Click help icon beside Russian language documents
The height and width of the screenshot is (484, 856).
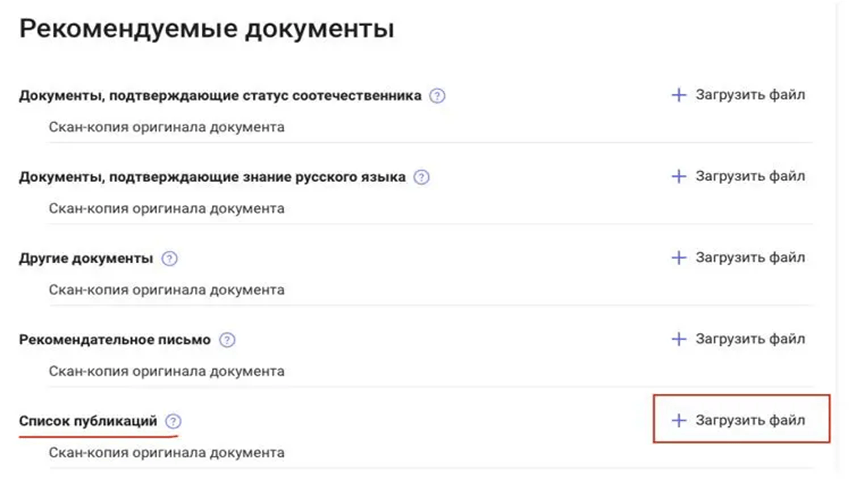[421, 177]
